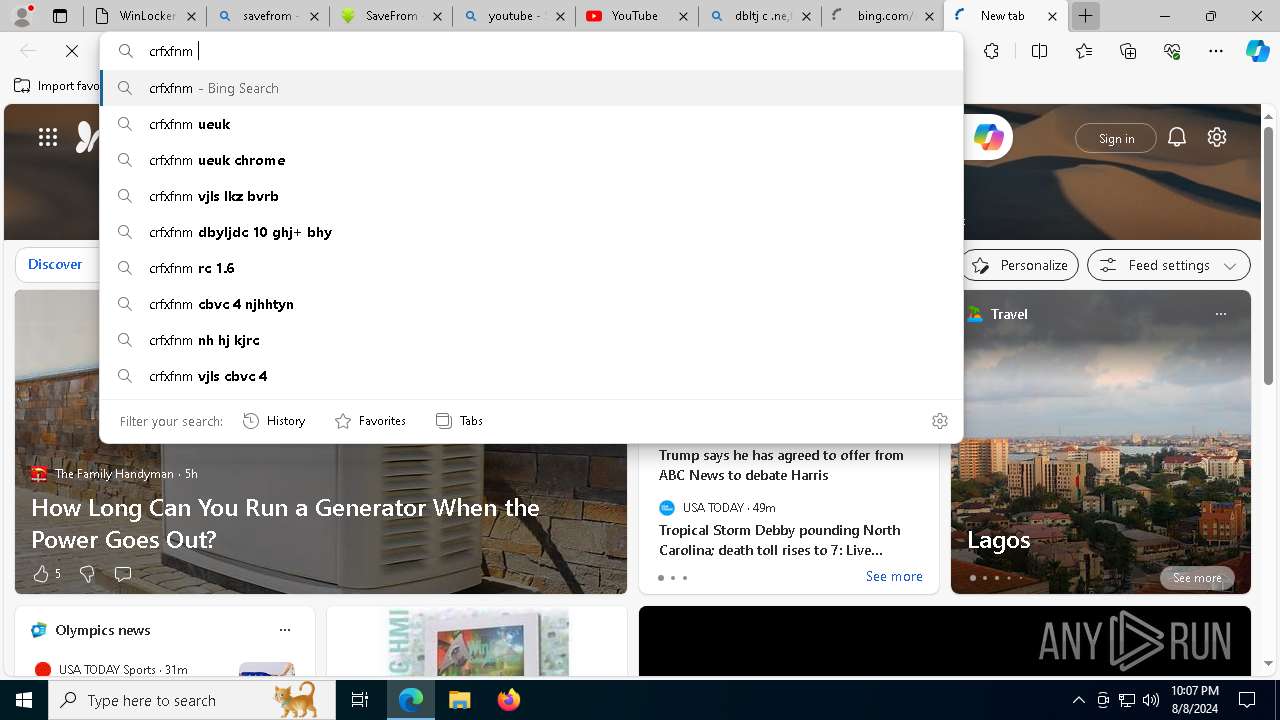The height and width of the screenshot is (720, 1280).
Task: Open comments on generator article
Action: click(x=123, y=574)
